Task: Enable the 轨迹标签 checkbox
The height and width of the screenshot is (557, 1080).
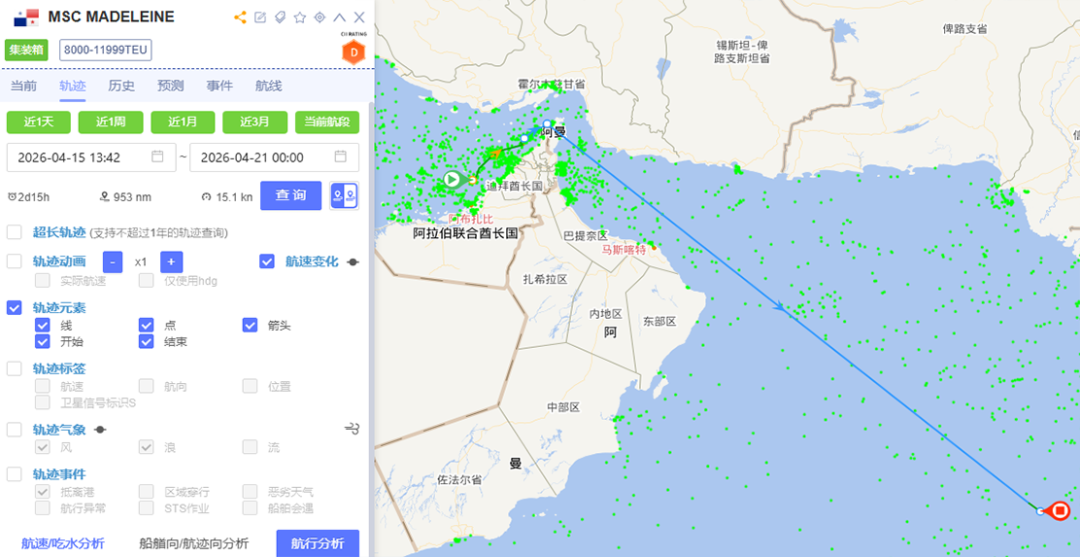Action: click(x=14, y=368)
